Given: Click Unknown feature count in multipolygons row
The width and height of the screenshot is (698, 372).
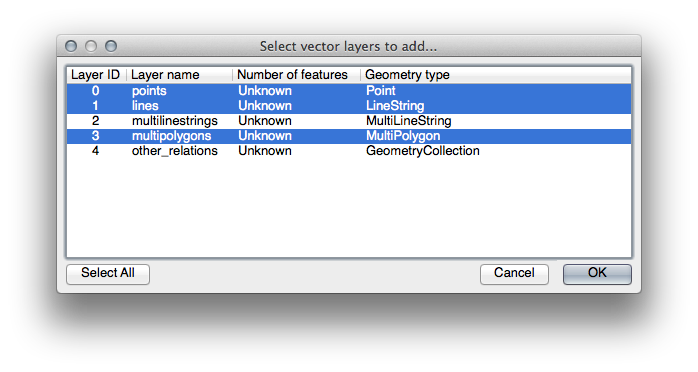Looking at the screenshot, I should pos(265,136).
